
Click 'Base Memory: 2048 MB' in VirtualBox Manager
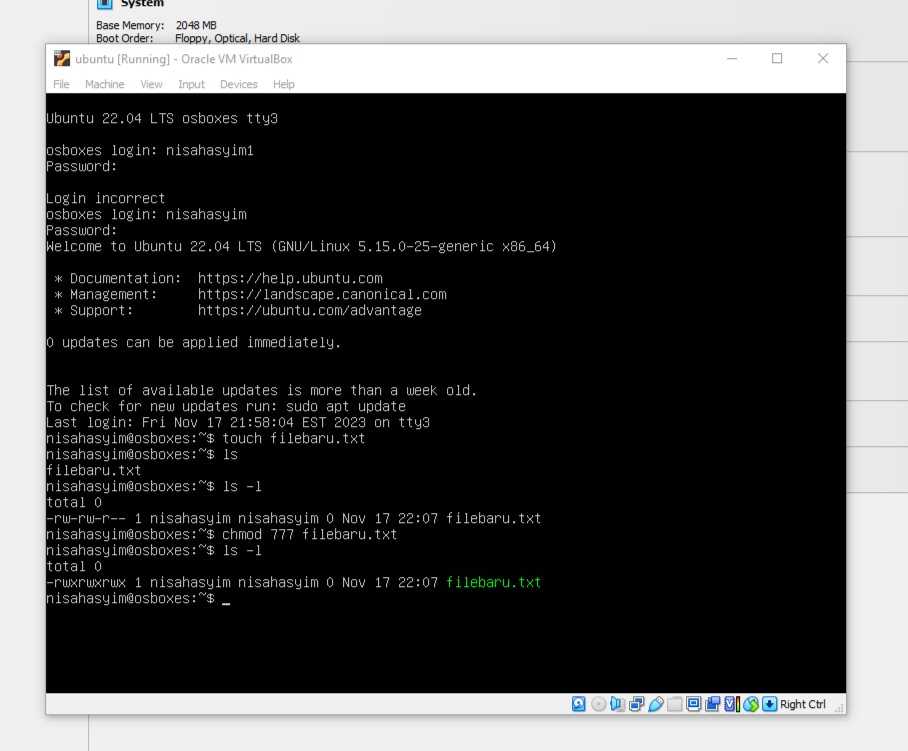tap(156, 25)
